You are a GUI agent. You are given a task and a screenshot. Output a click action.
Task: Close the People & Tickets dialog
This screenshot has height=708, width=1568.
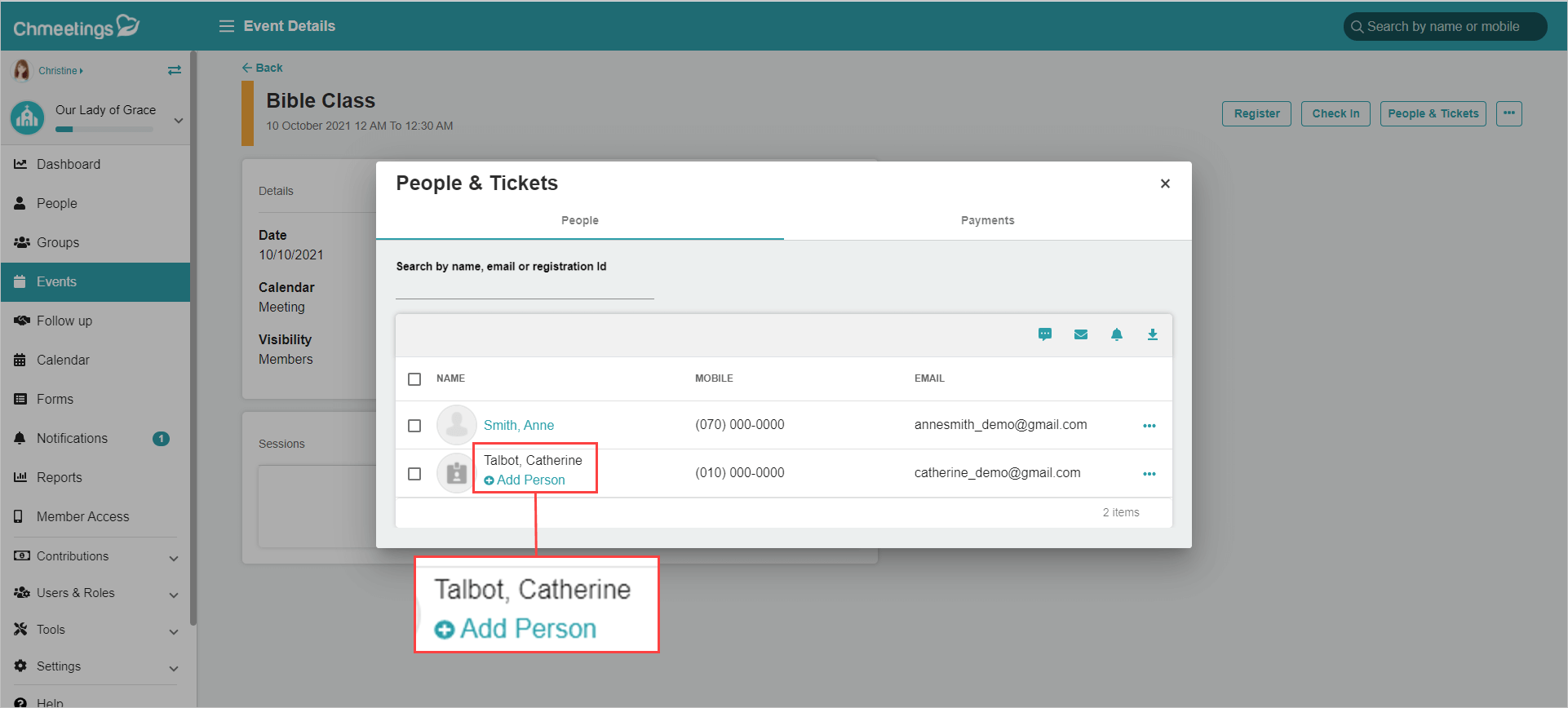tap(1165, 184)
